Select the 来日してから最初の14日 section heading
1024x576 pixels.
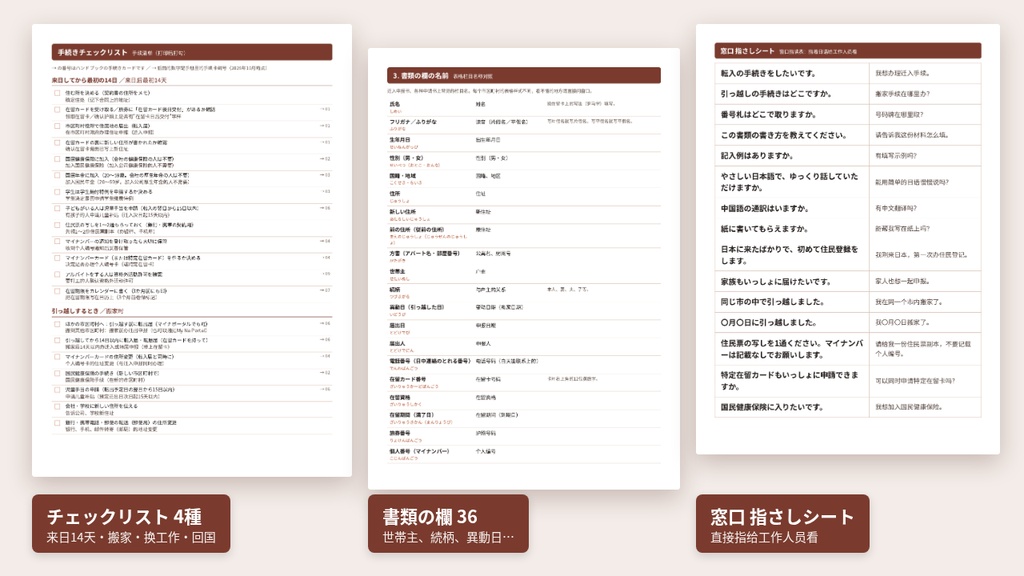(x=109, y=80)
